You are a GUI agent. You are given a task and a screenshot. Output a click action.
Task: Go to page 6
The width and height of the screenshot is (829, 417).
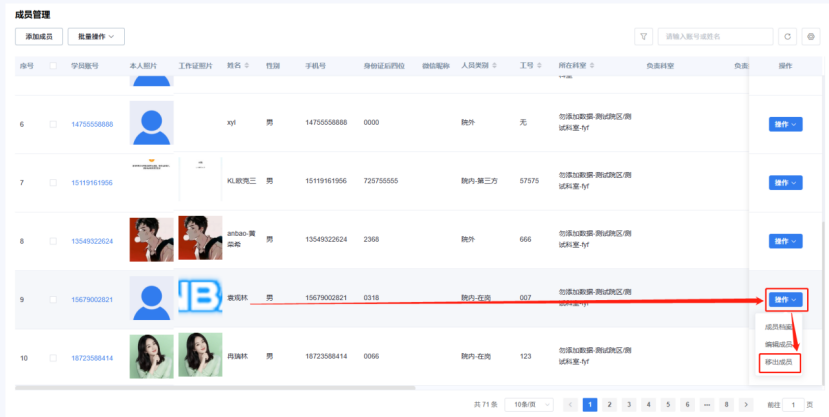click(x=687, y=405)
